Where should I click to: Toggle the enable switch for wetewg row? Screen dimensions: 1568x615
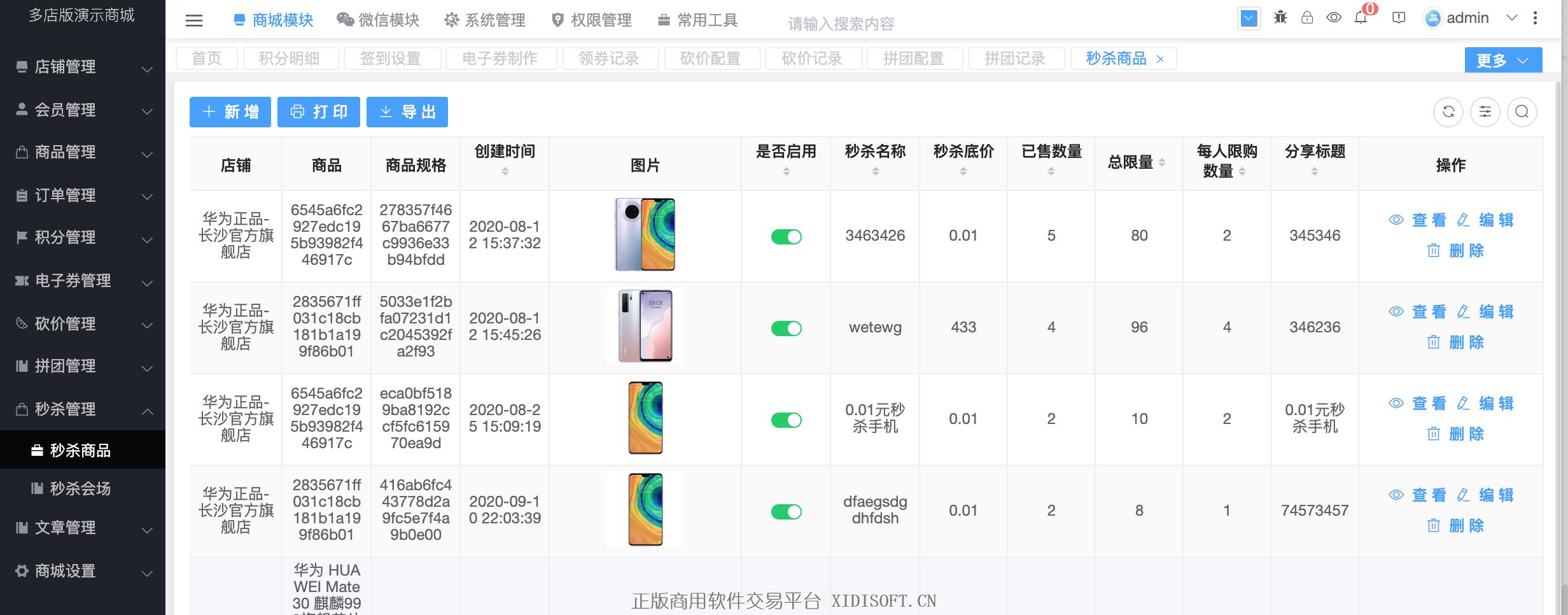coord(787,329)
